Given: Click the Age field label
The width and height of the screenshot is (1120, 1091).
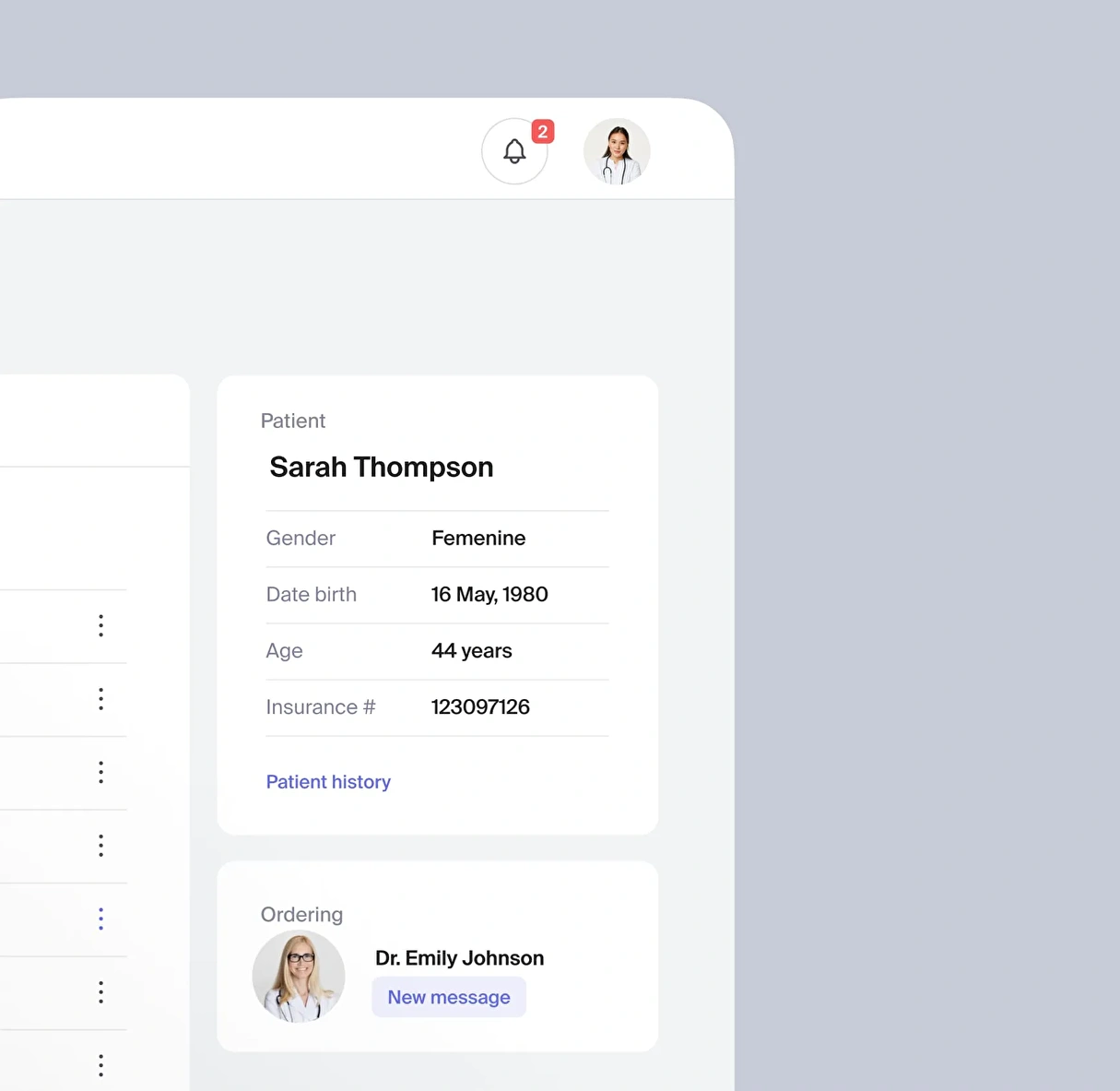Looking at the screenshot, I should tap(284, 651).
